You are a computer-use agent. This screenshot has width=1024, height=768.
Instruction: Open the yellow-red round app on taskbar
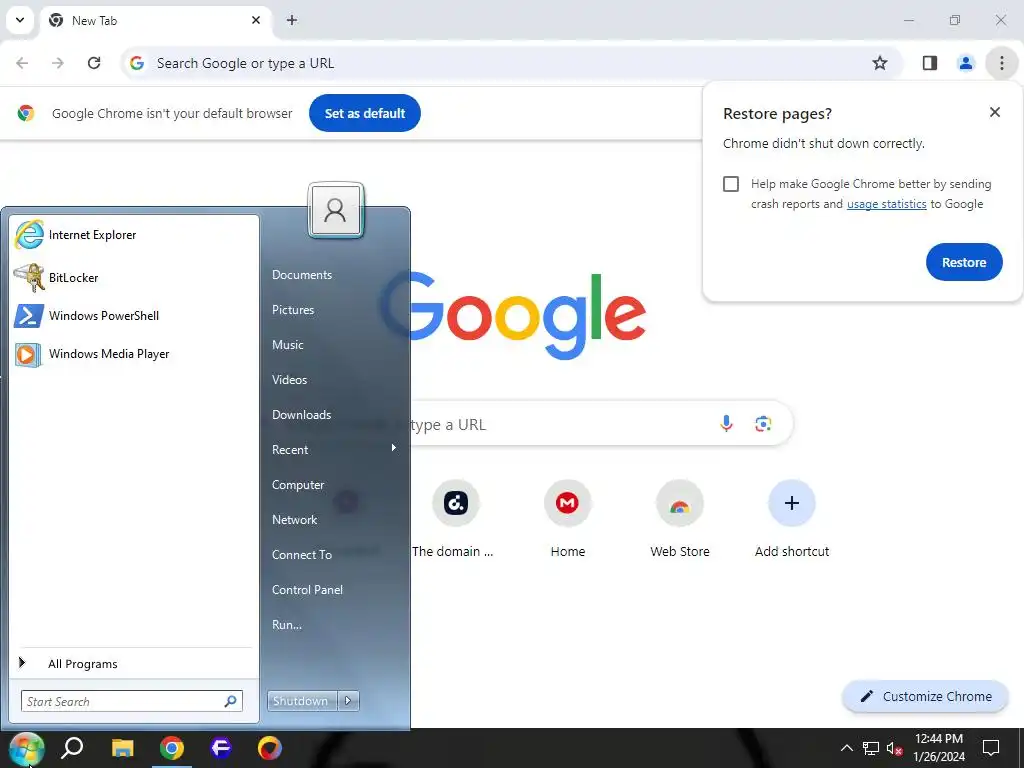click(x=270, y=748)
